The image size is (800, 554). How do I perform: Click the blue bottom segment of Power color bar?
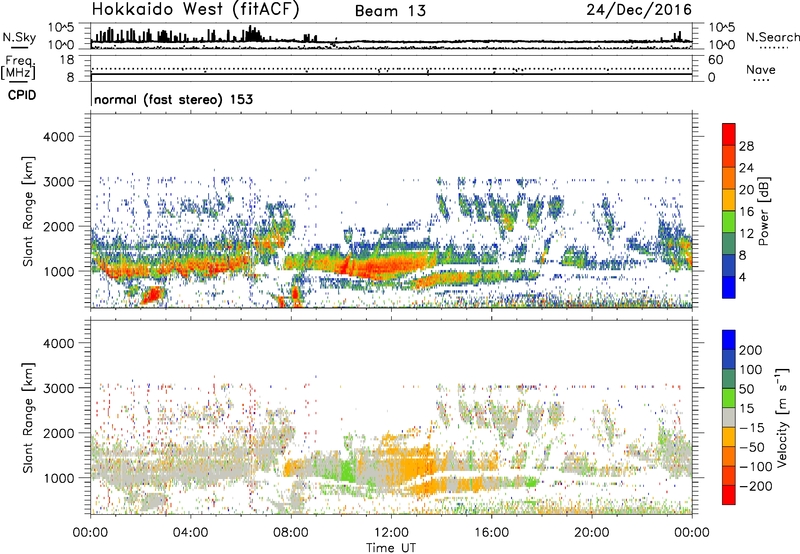pos(729,287)
